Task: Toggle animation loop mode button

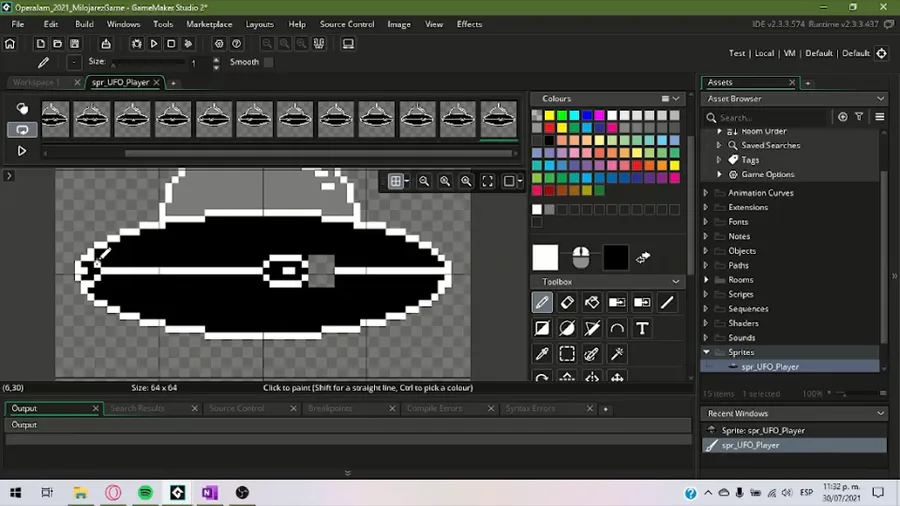Action: [22, 130]
